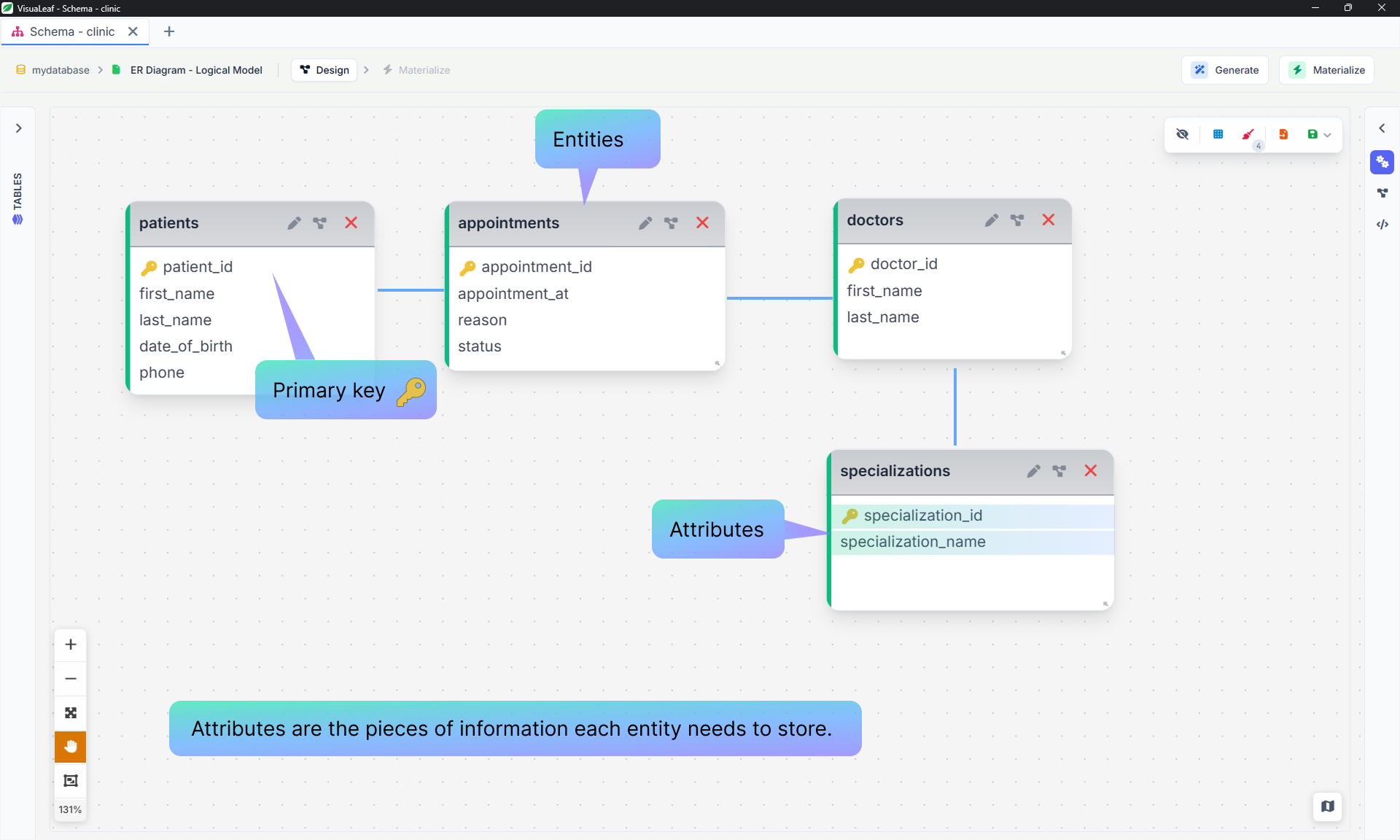Viewport: 1400px width, 840px height.
Task: Open the relationships diagram icon in right sidebar
Action: pos(1382,193)
